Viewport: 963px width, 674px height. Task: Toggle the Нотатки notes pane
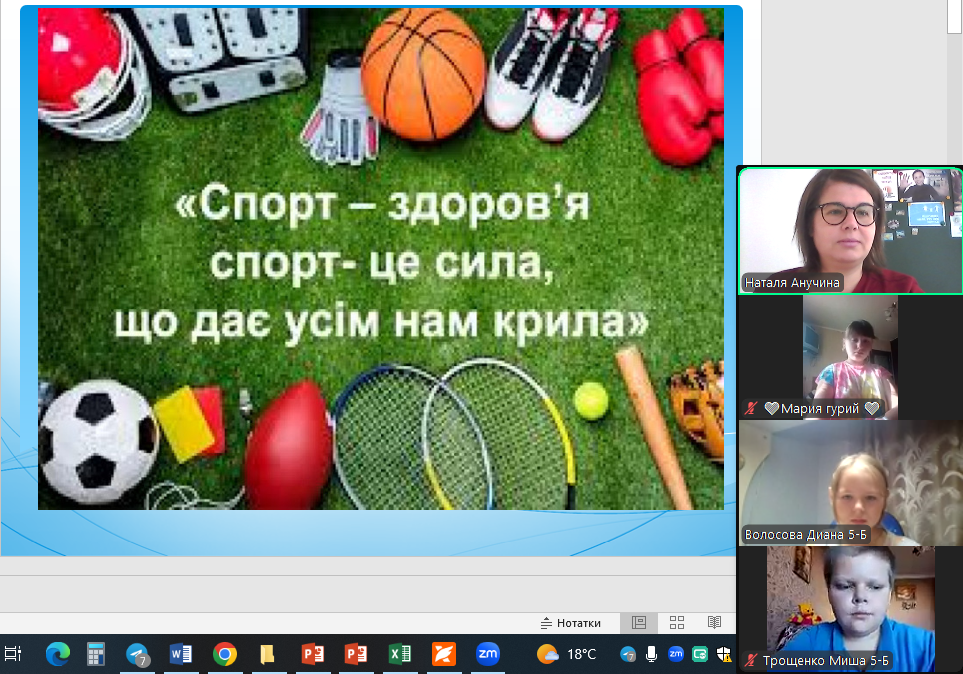click(x=571, y=623)
